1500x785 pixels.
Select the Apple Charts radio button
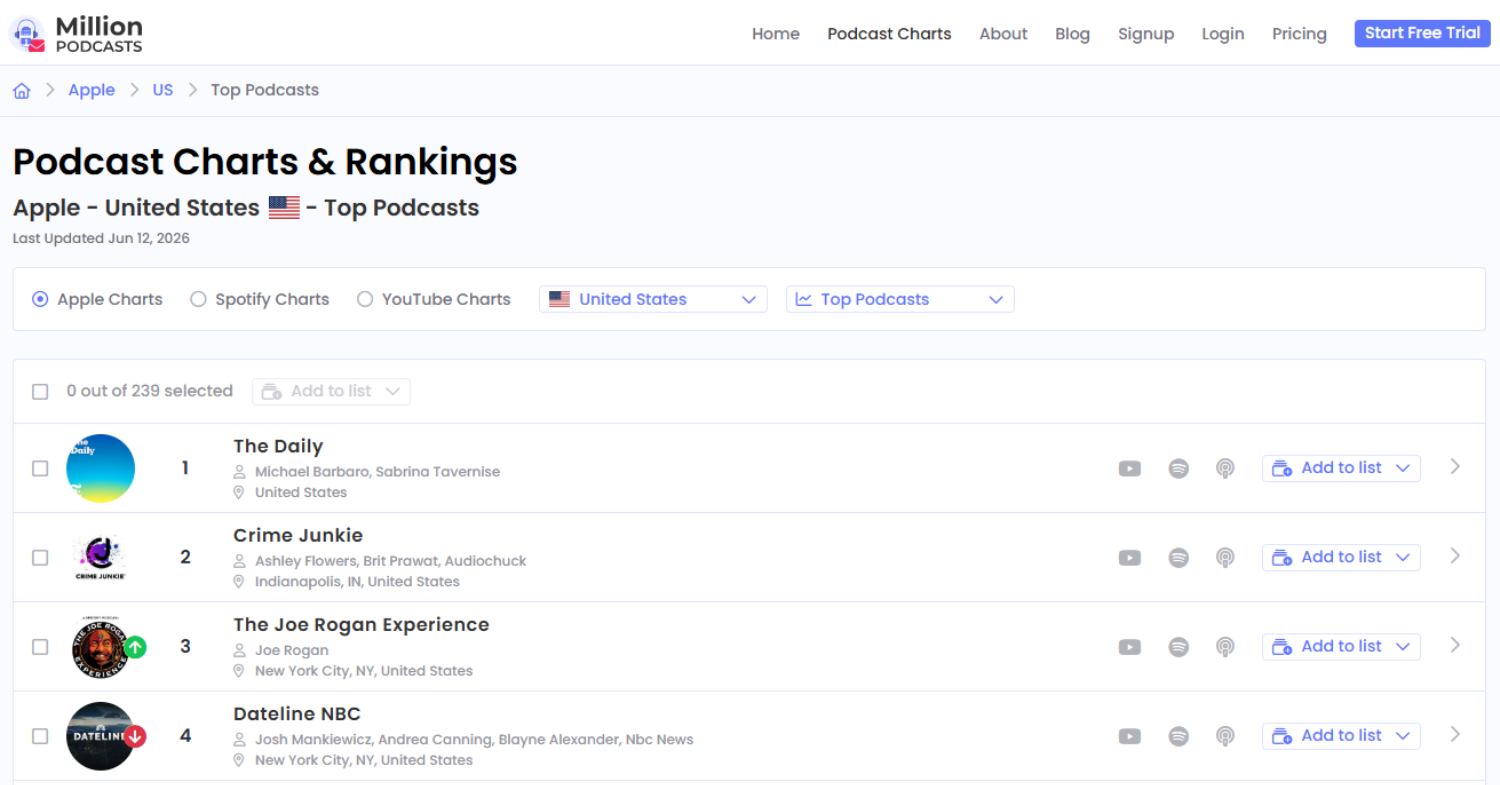point(40,299)
